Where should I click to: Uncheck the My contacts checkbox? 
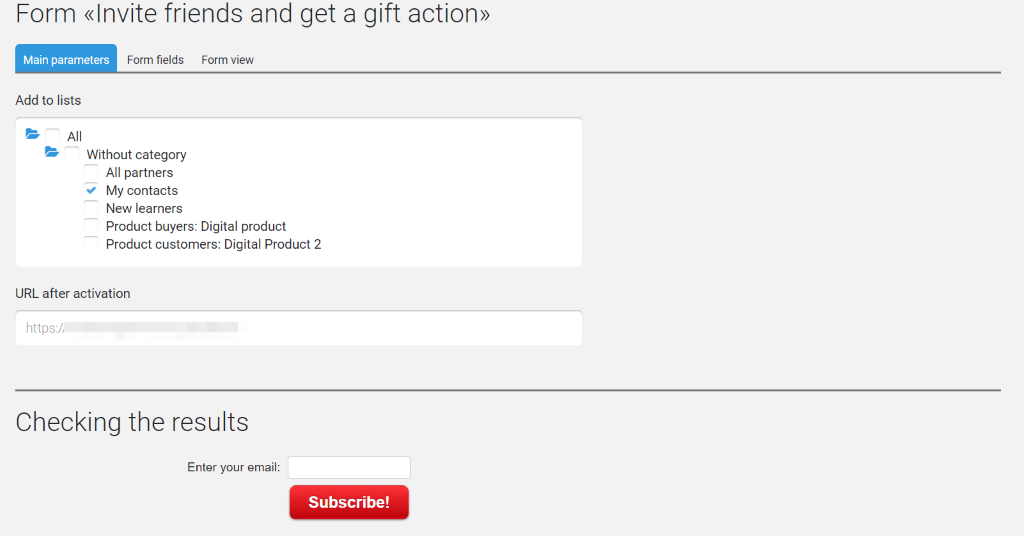click(91, 190)
